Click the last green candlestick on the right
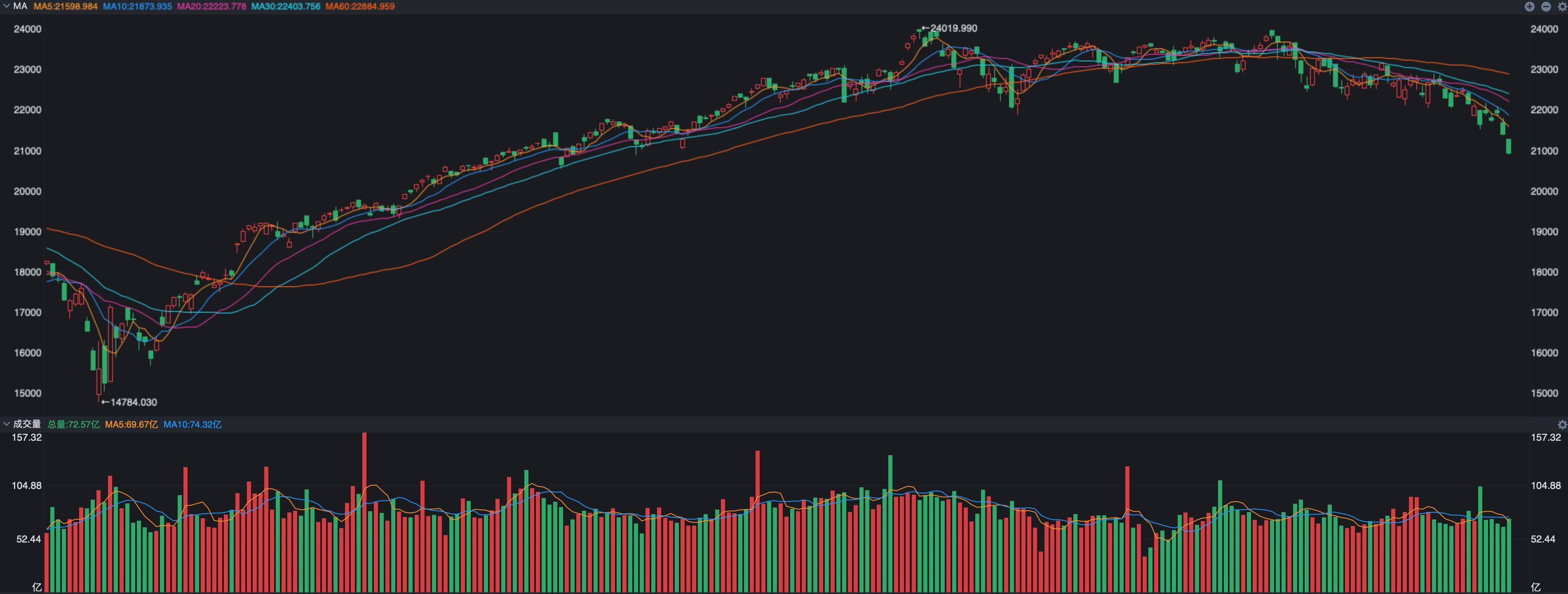 (1508, 146)
